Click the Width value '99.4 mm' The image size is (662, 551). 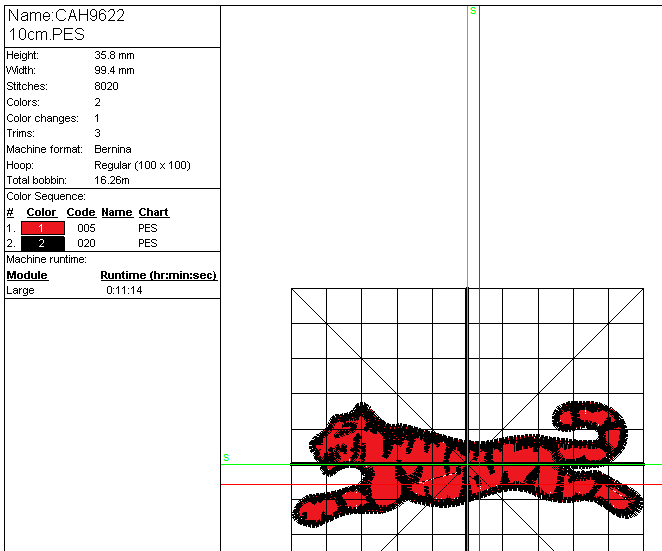click(x=114, y=71)
